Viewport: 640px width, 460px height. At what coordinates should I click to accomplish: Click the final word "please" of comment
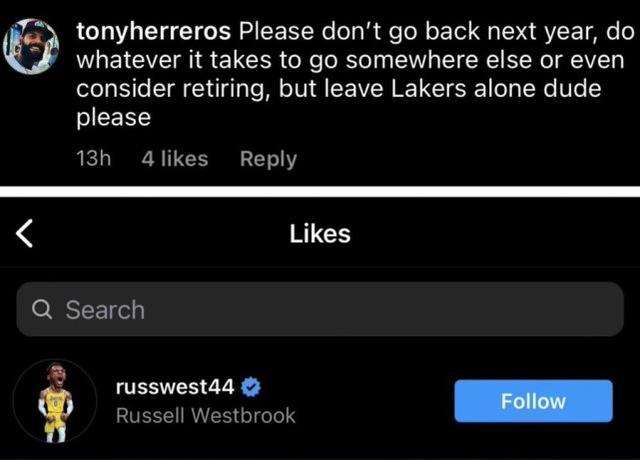(113, 118)
